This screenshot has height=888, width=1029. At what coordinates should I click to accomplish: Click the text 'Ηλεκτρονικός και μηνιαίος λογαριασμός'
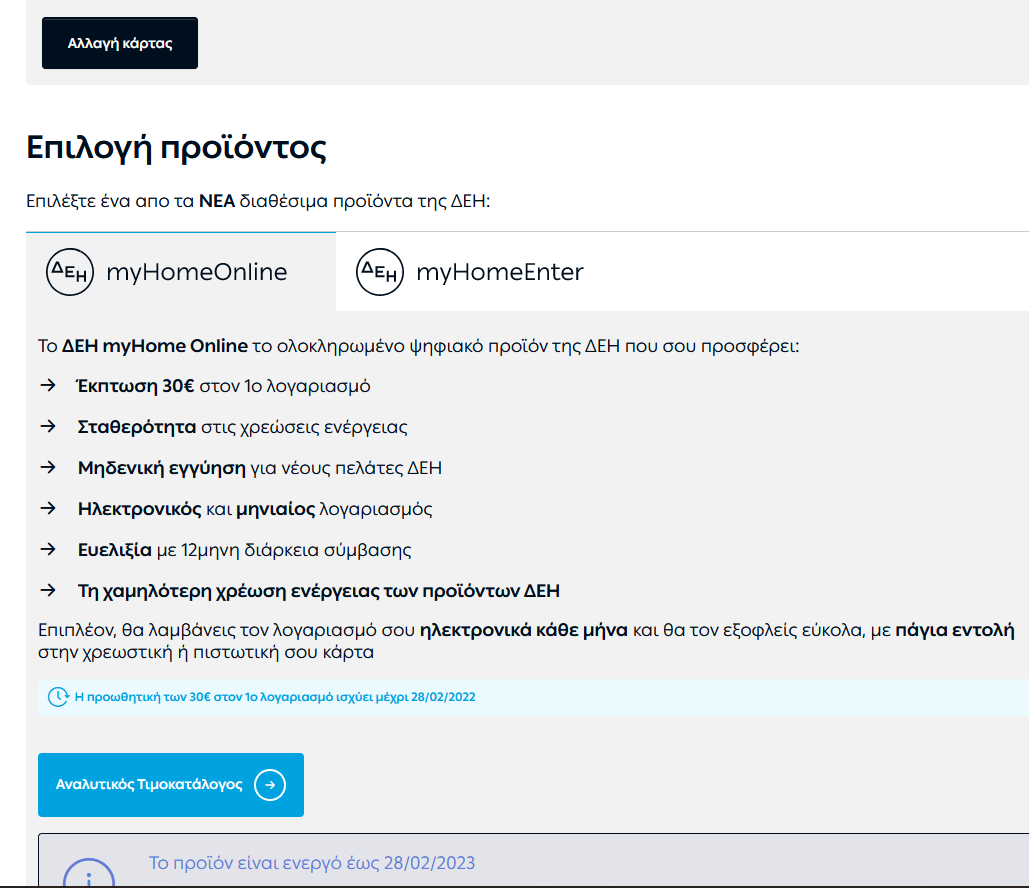255,509
